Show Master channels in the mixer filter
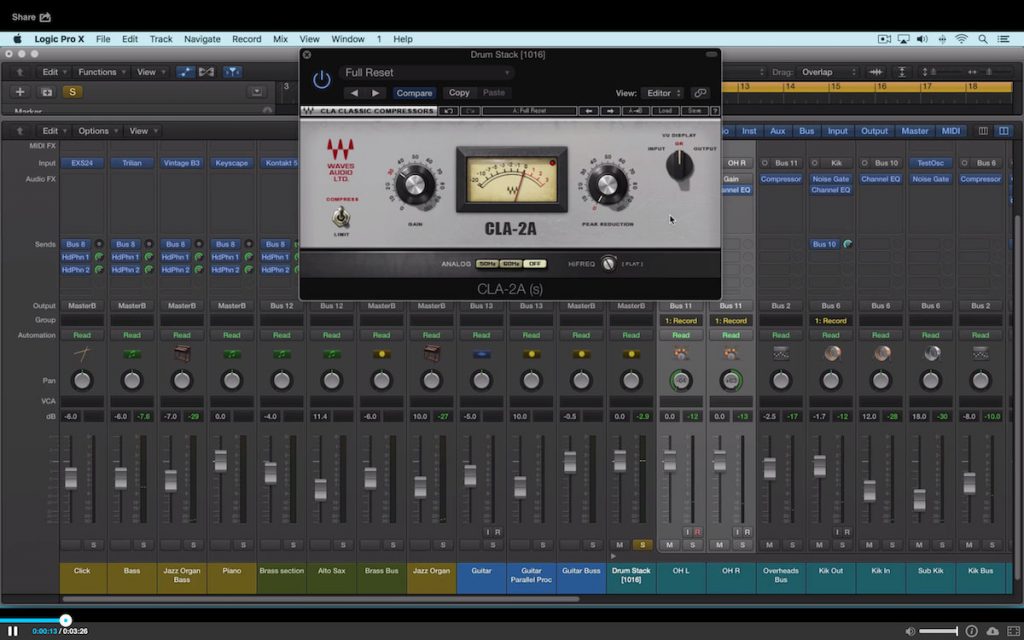Screen dimensions: 1024x640 pos(915,131)
